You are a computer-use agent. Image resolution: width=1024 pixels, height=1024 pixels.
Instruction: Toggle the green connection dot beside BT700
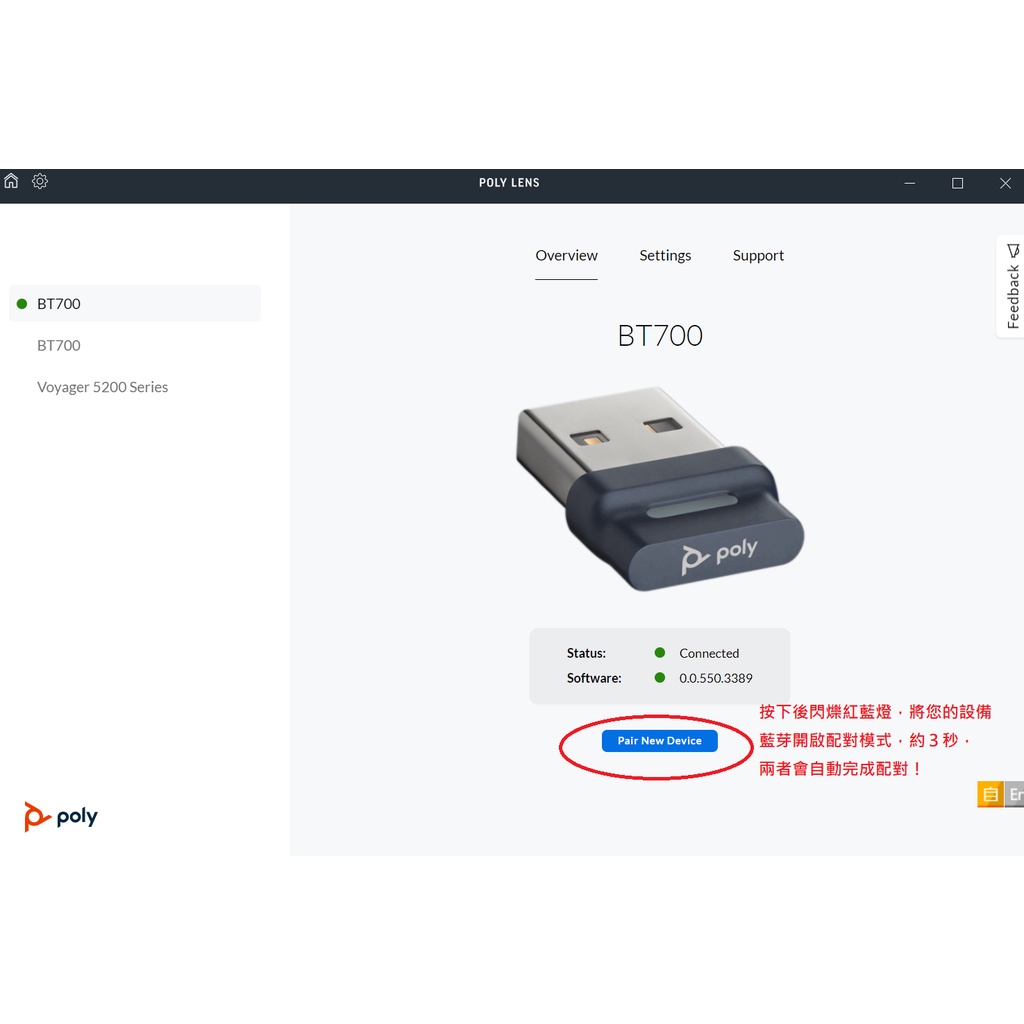click(x=22, y=303)
